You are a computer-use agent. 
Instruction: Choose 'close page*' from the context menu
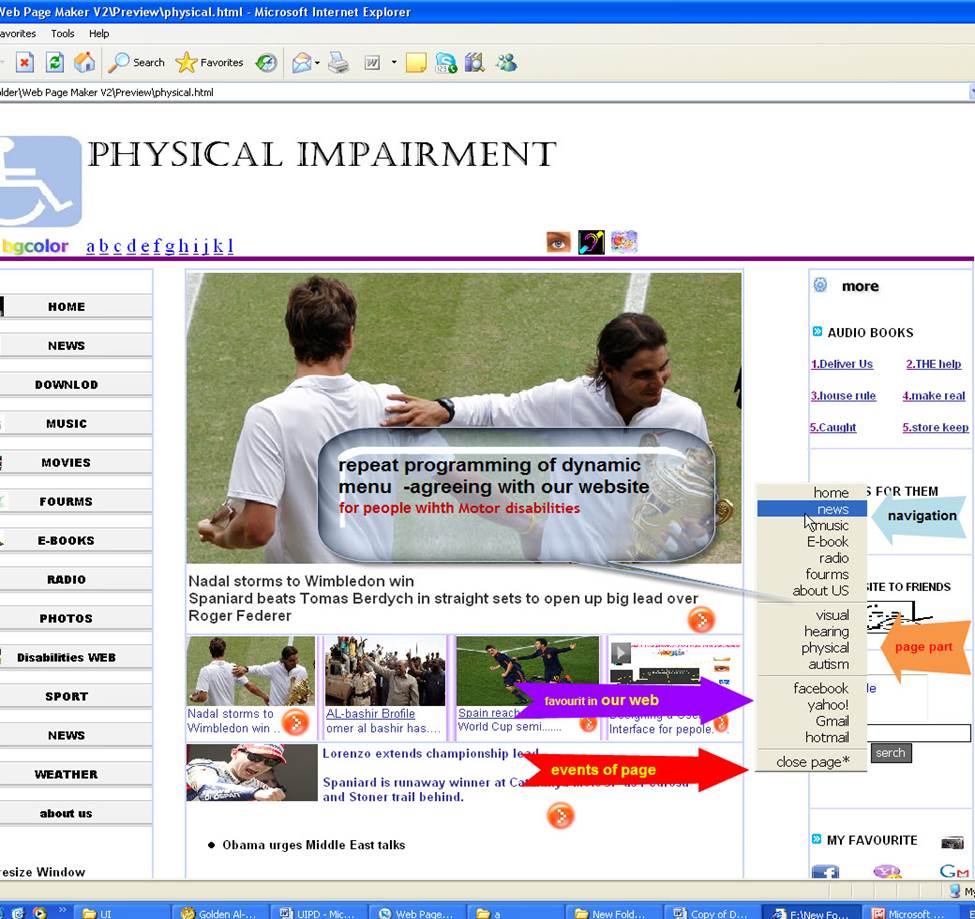pyautogui.click(x=812, y=762)
